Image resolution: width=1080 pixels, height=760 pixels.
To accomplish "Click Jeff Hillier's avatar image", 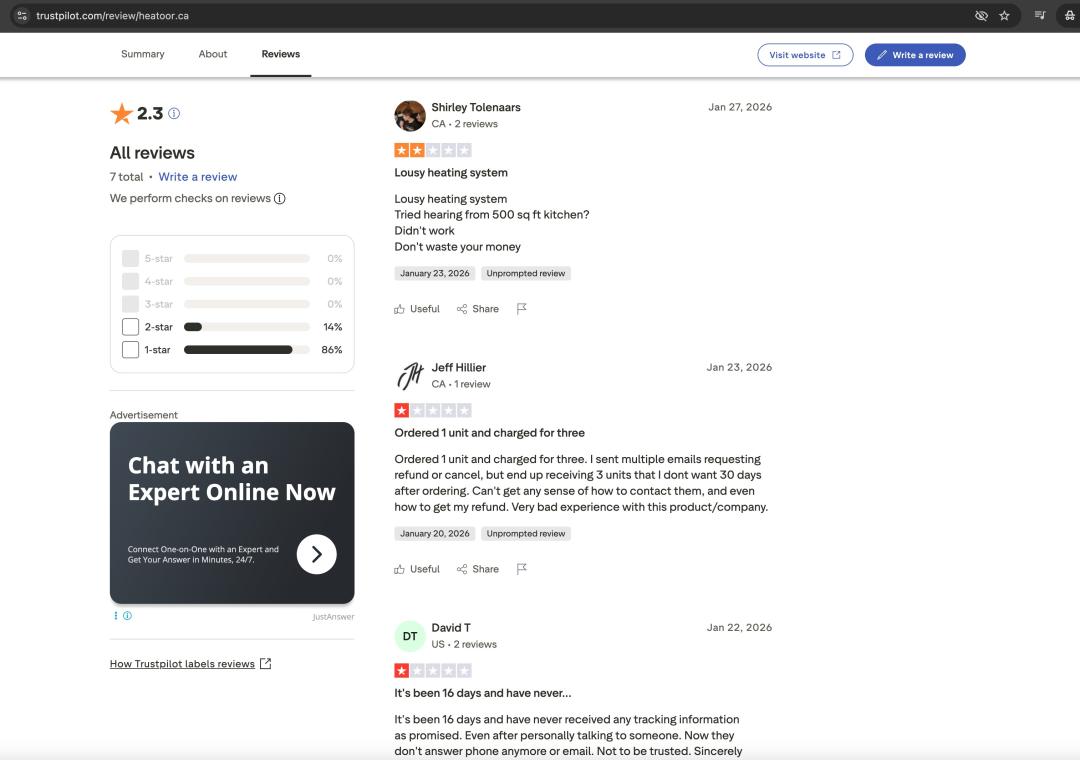I will tap(410, 376).
